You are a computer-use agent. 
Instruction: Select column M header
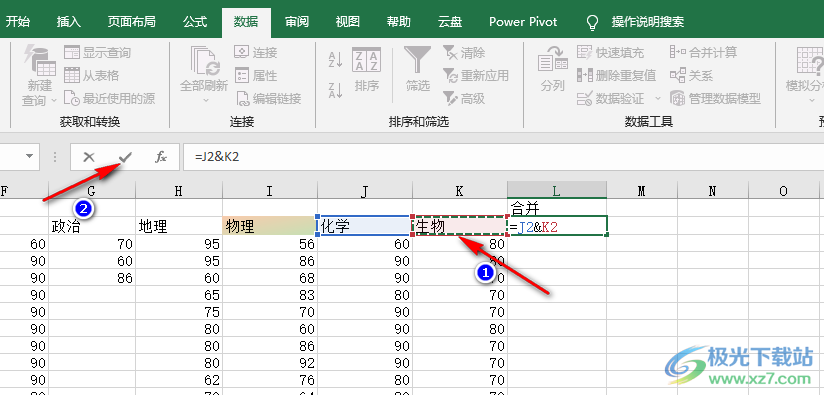pyautogui.click(x=642, y=191)
